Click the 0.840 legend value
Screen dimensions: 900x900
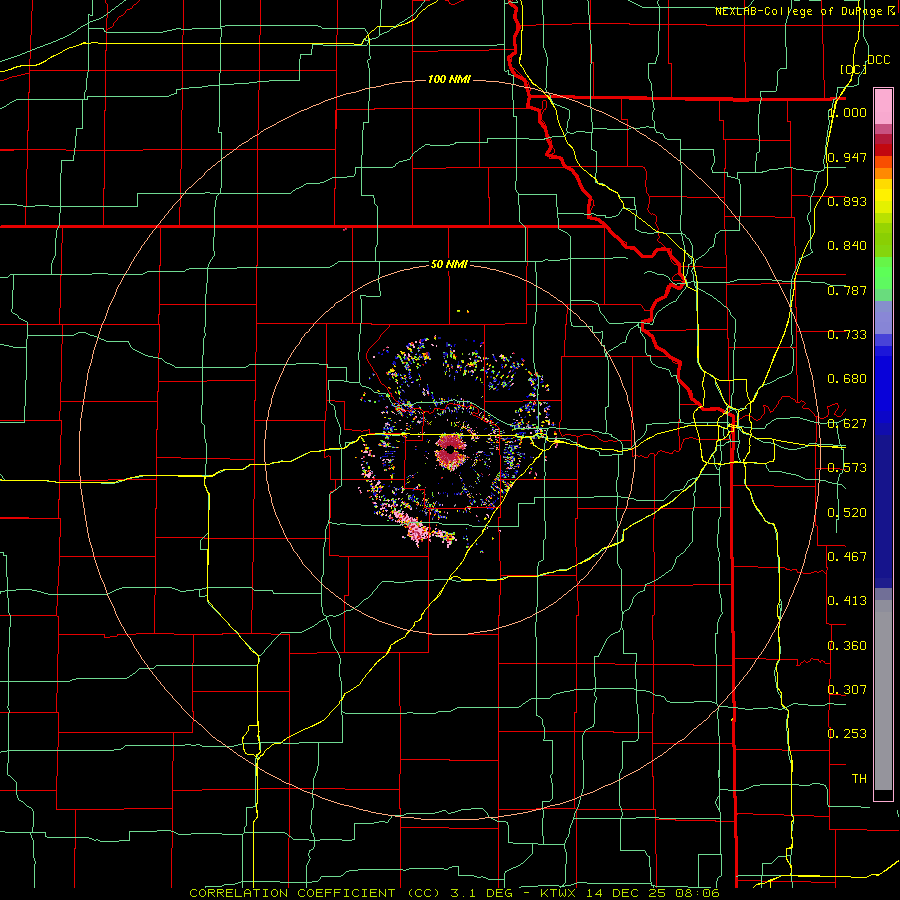[x=847, y=246]
